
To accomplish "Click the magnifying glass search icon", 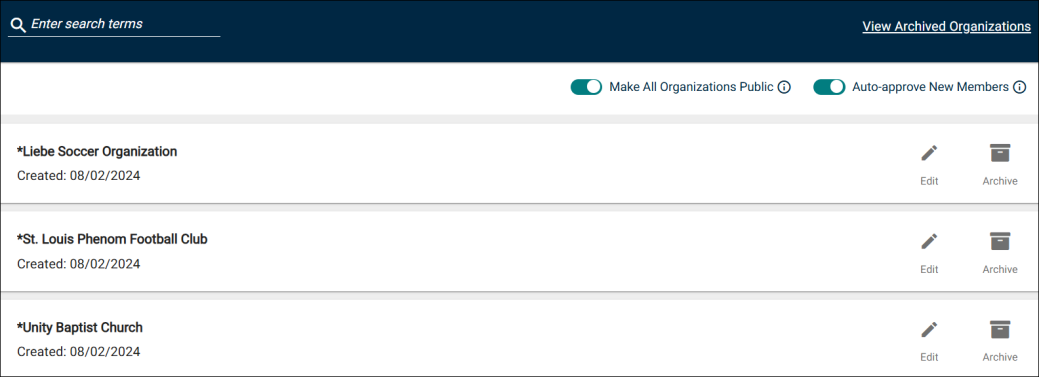I will (x=18, y=26).
